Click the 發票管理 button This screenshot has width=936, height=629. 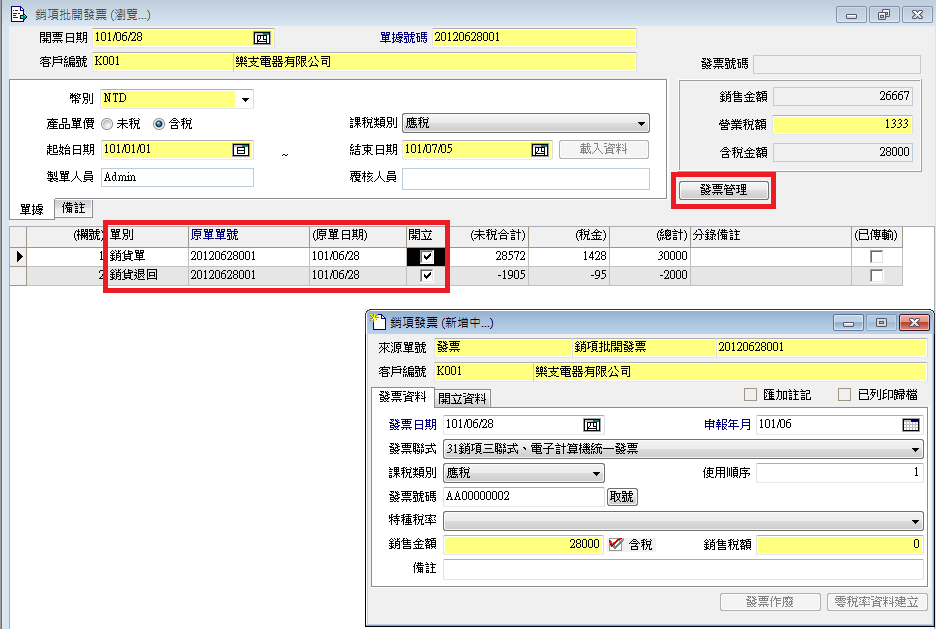pos(723,189)
